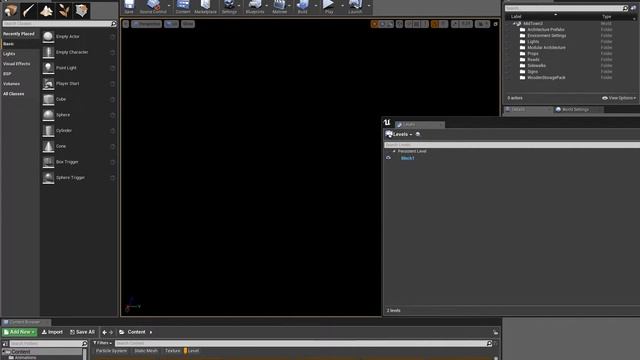Open the Perspective view dropdown

click(x=147, y=24)
